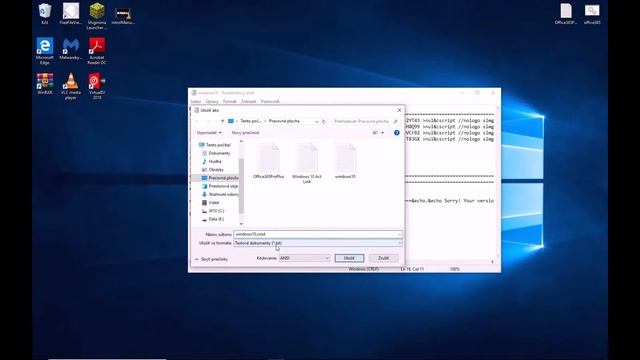This screenshot has width=640, height=360.
Task: Click Pracovná plocha in the address breadcrumb
Action: tap(284, 121)
